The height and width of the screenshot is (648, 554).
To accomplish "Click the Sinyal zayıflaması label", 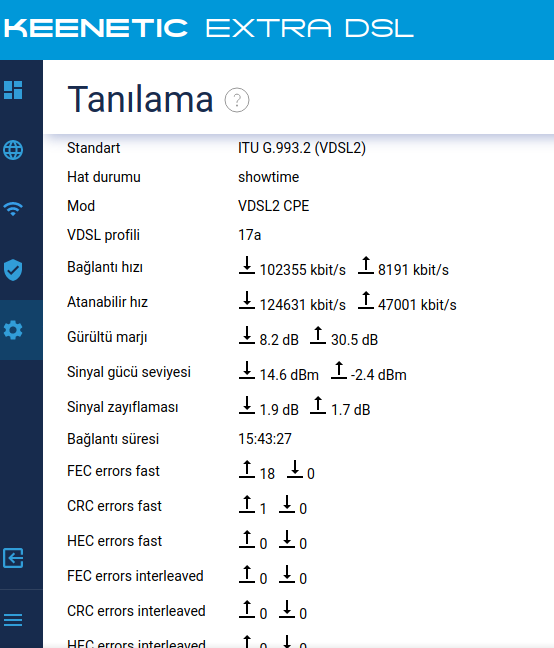I will (123, 407).
